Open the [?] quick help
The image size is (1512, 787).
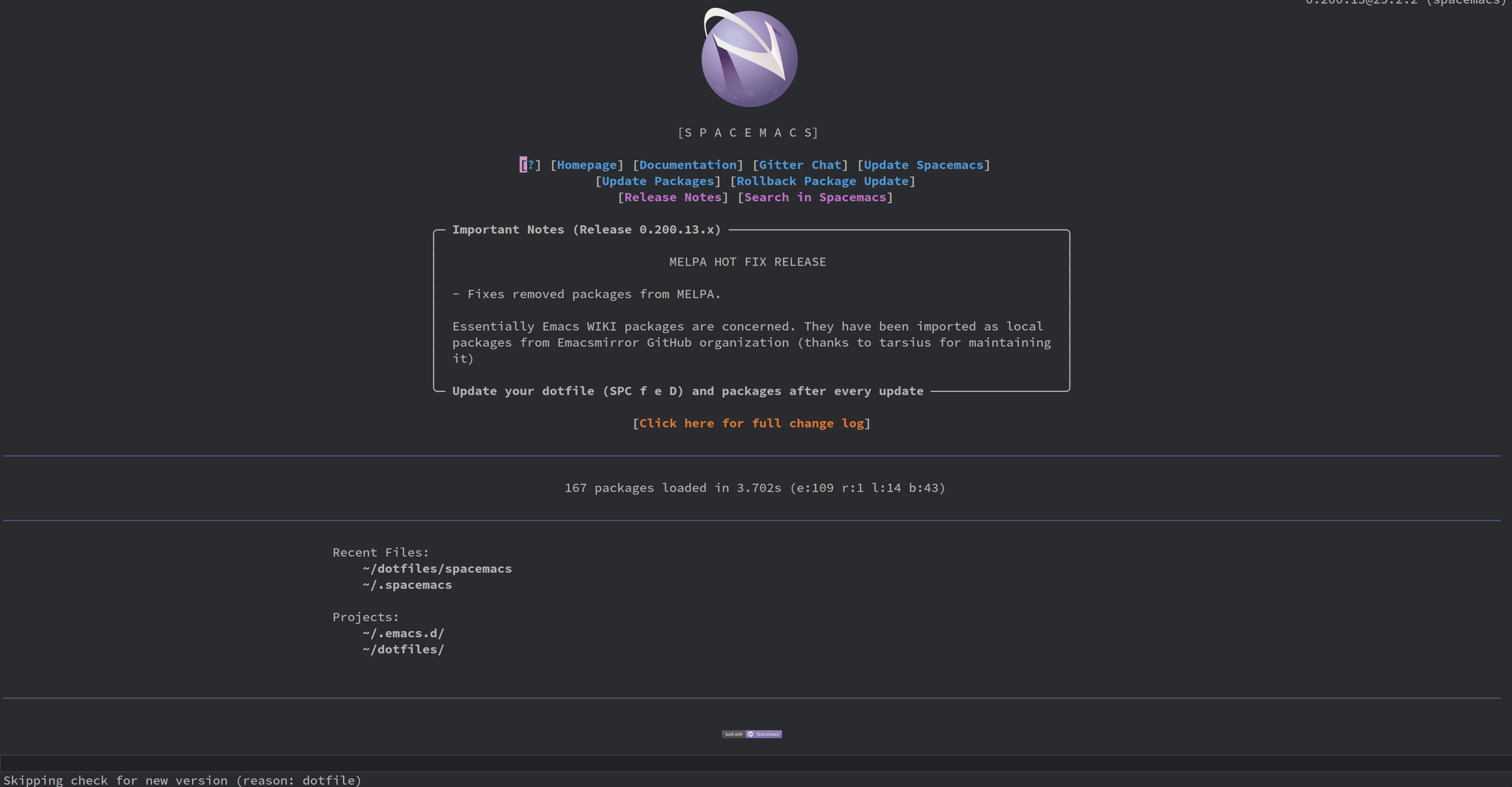click(x=529, y=165)
